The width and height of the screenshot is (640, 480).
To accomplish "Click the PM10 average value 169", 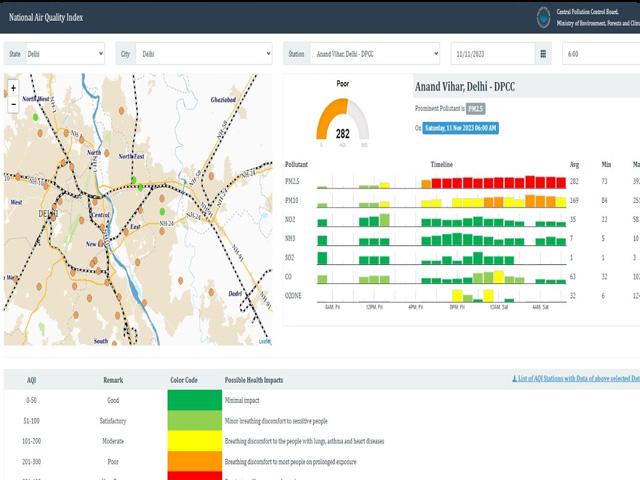I will (574, 200).
